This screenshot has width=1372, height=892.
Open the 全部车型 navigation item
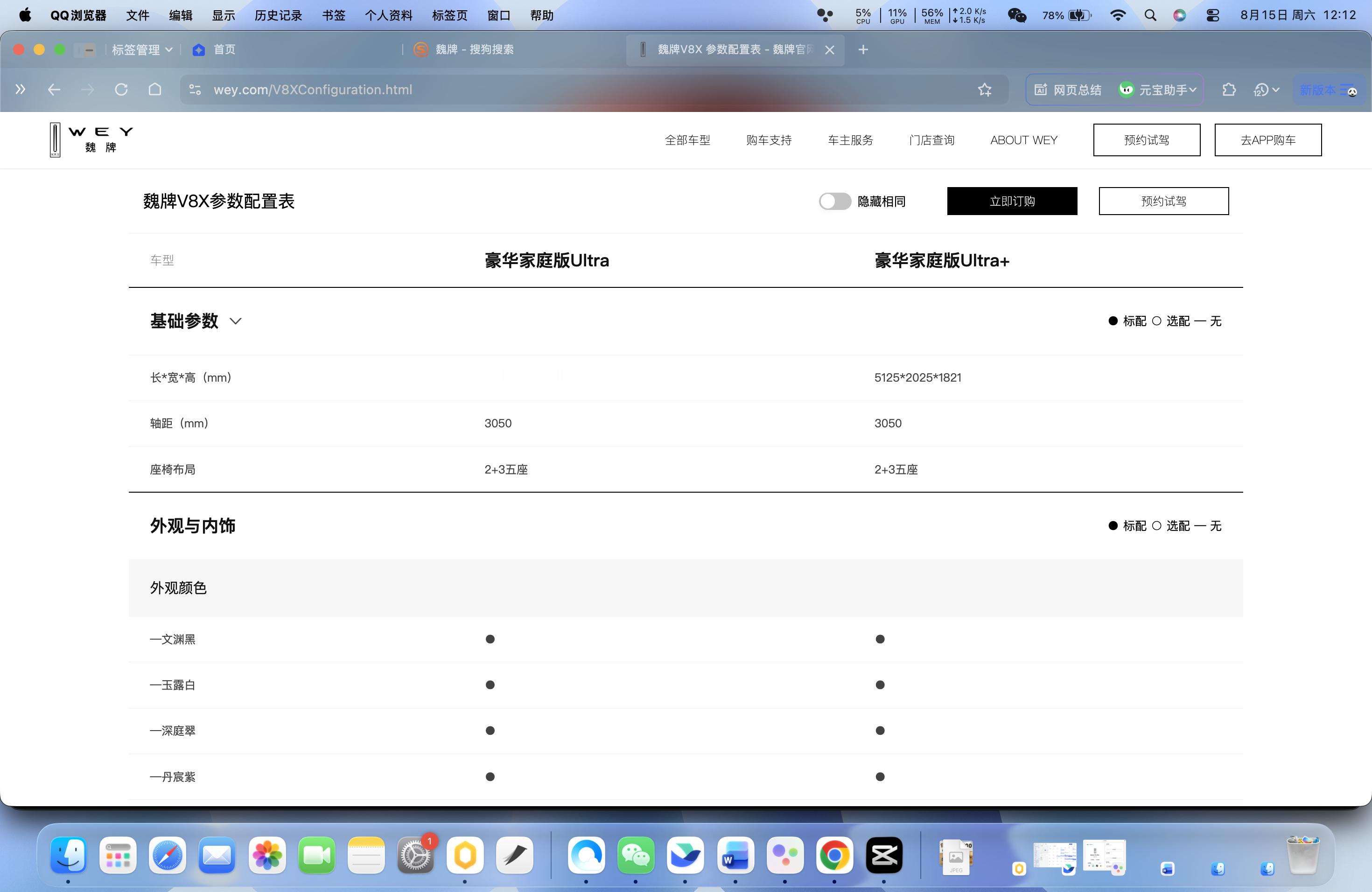tap(687, 140)
